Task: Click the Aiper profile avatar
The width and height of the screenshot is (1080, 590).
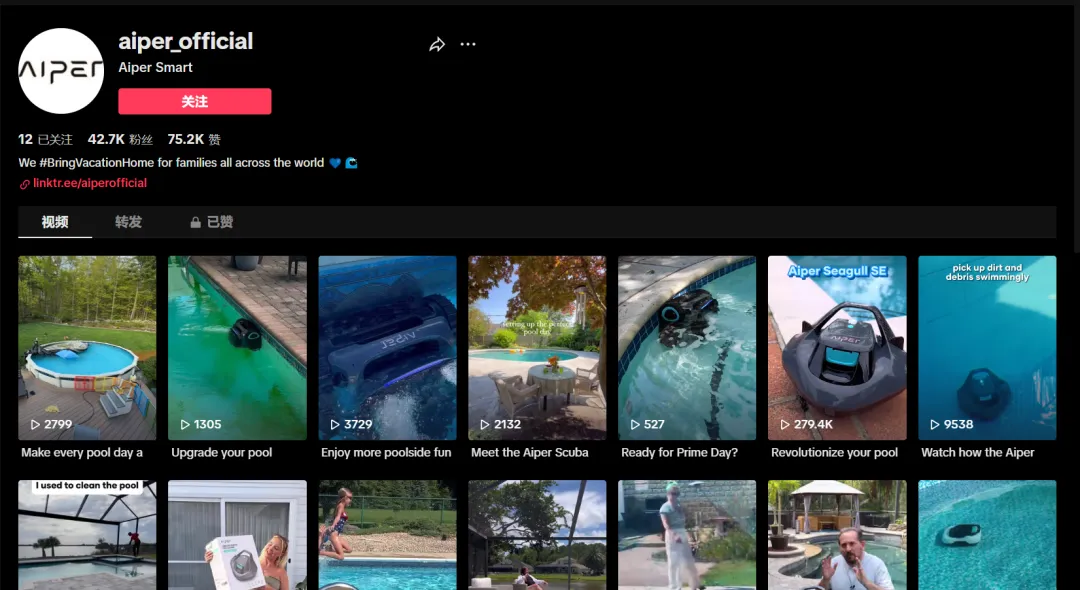Action: (61, 71)
